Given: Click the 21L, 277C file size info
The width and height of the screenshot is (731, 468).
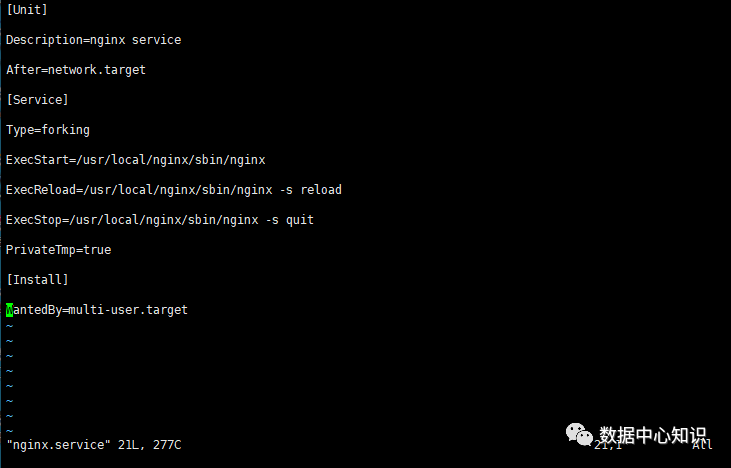Looking at the screenshot, I should pos(149,444).
